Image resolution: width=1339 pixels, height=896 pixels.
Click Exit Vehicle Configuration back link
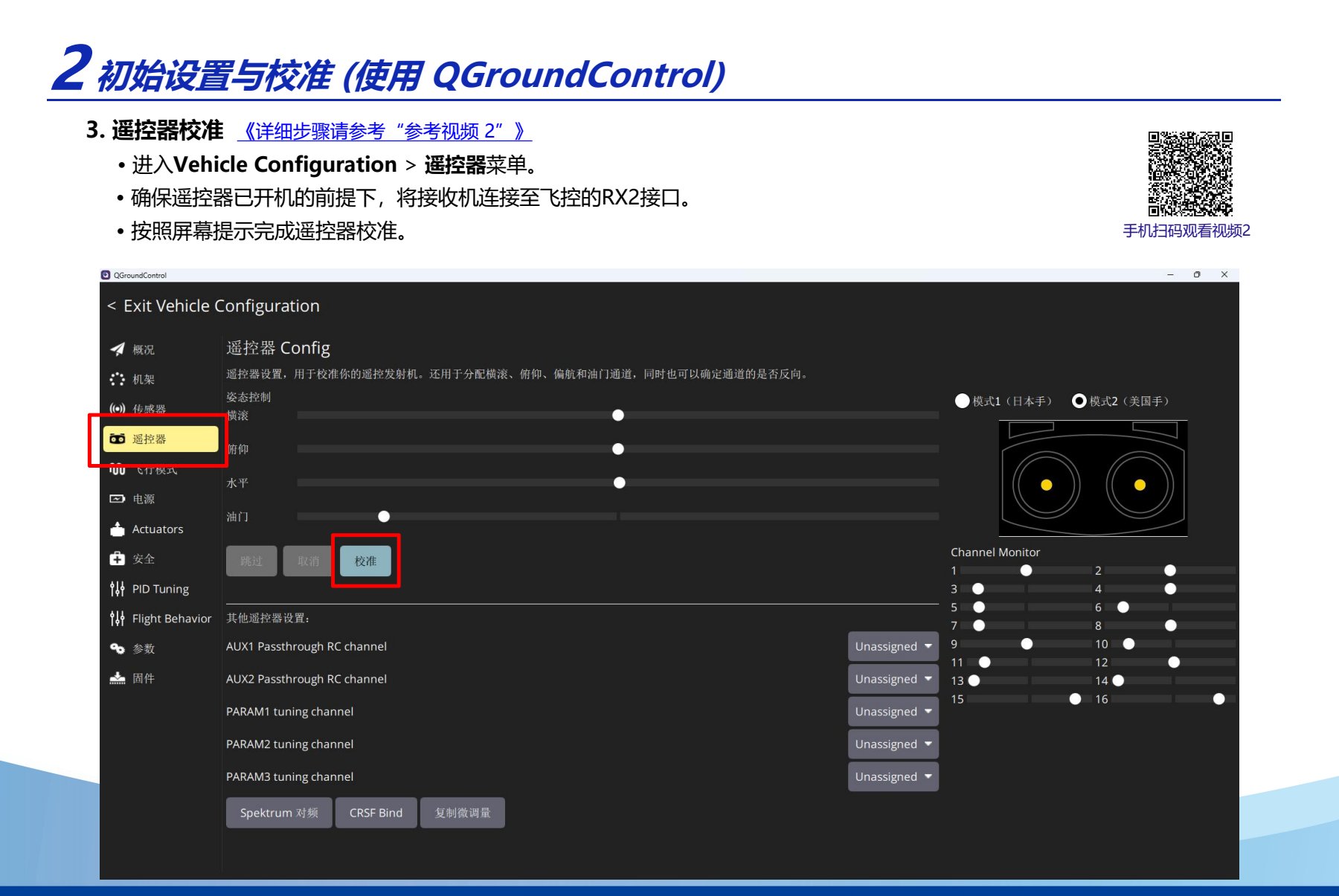pyautogui.click(x=213, y=306)
